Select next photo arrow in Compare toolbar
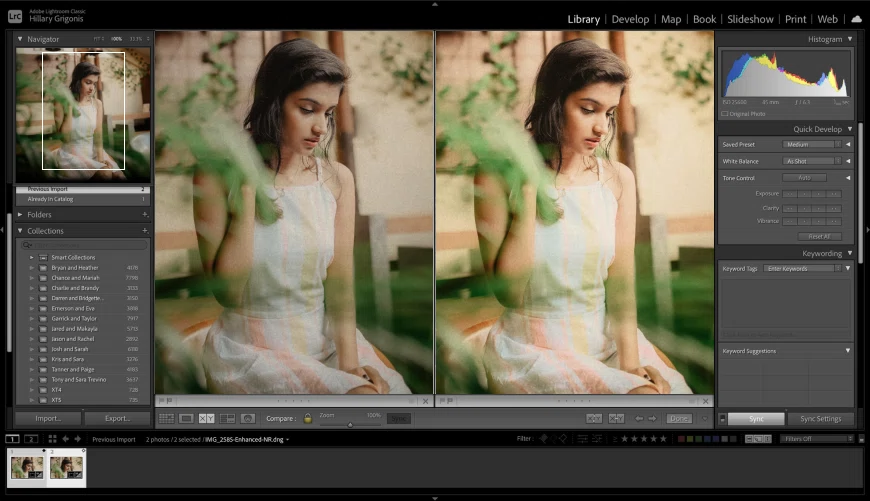870x501 pixels. click(x=652, y=418)
